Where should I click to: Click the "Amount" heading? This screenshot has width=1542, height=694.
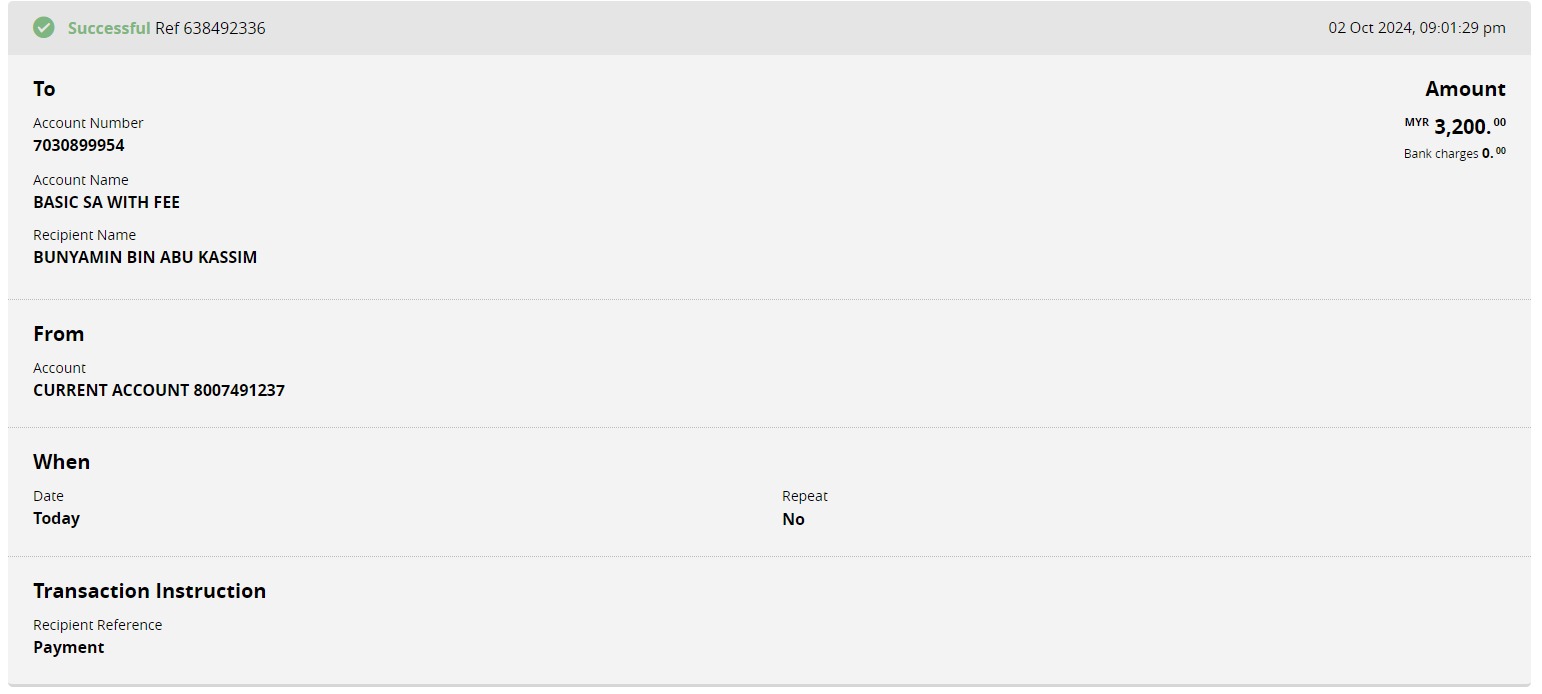click(x=1465, y=89)
